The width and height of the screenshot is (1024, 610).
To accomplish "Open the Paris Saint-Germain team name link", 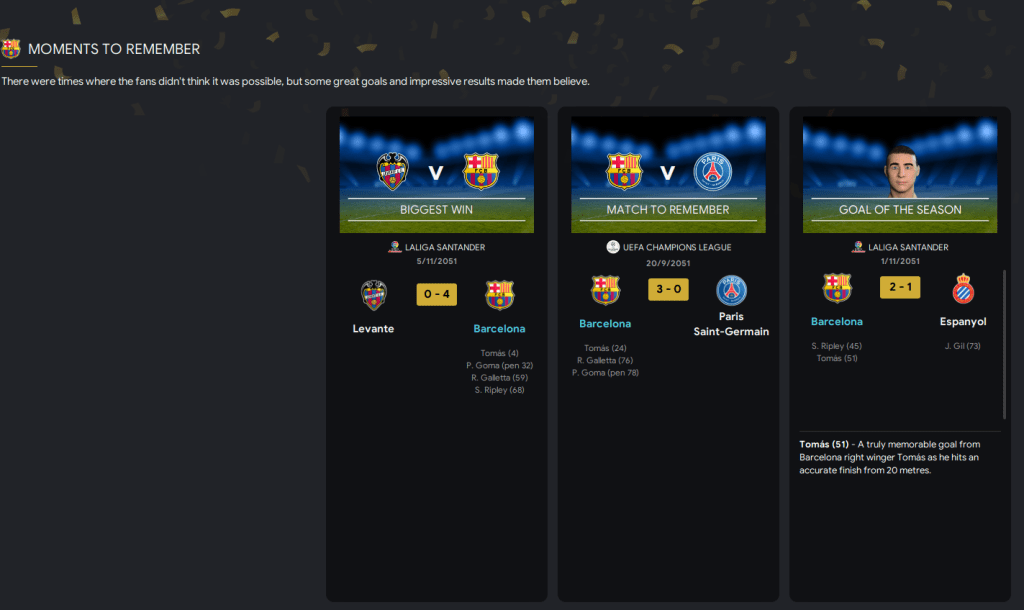I will click(731, 324).
